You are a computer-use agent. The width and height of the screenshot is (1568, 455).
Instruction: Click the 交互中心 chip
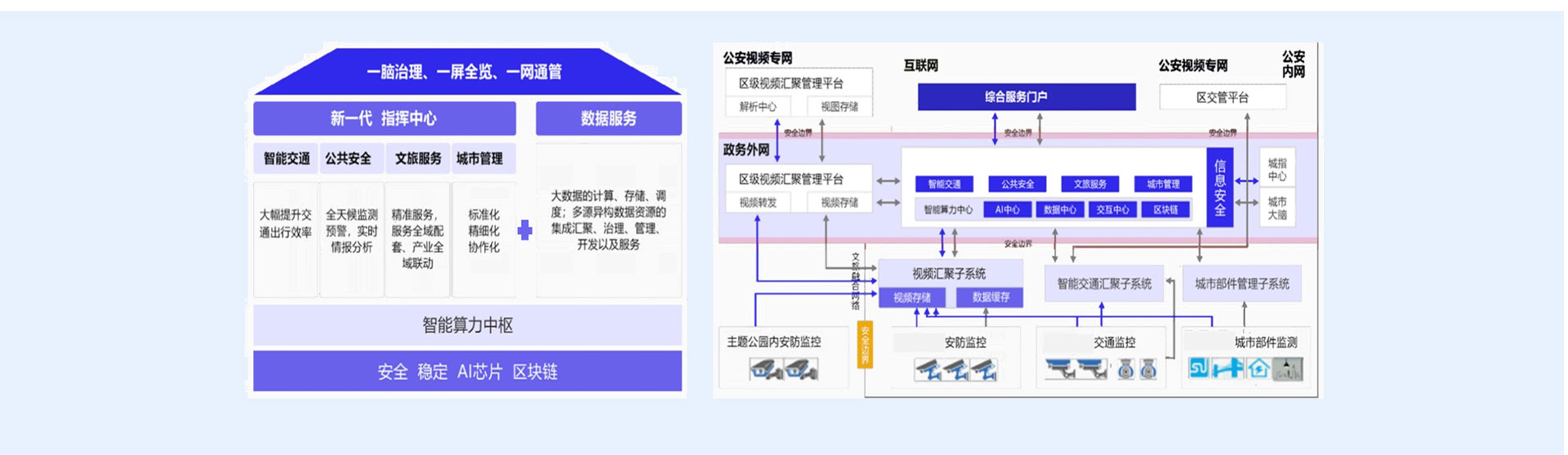[1112, 210]
